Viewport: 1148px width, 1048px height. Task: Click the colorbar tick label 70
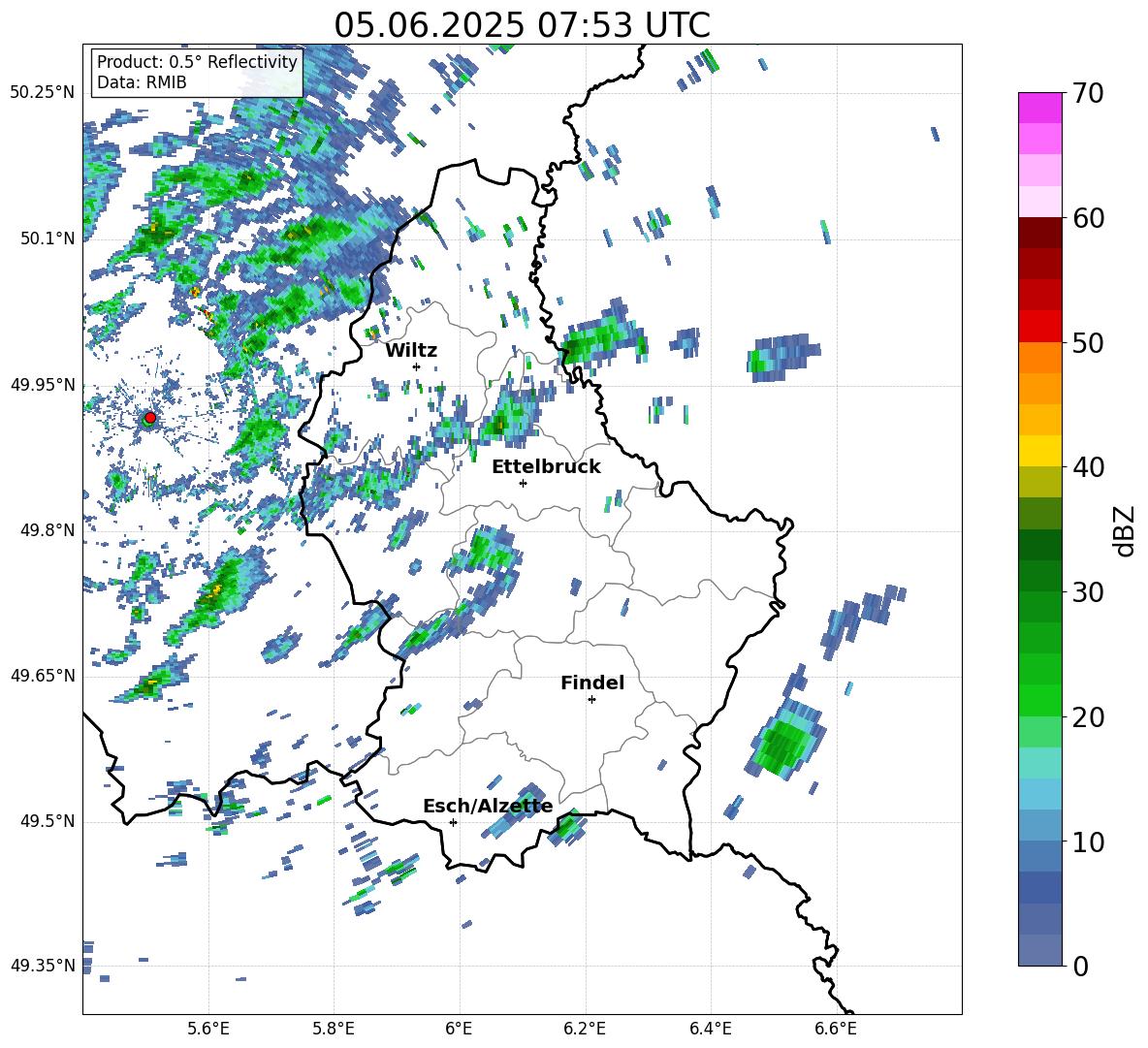(x=1088, y=93)
